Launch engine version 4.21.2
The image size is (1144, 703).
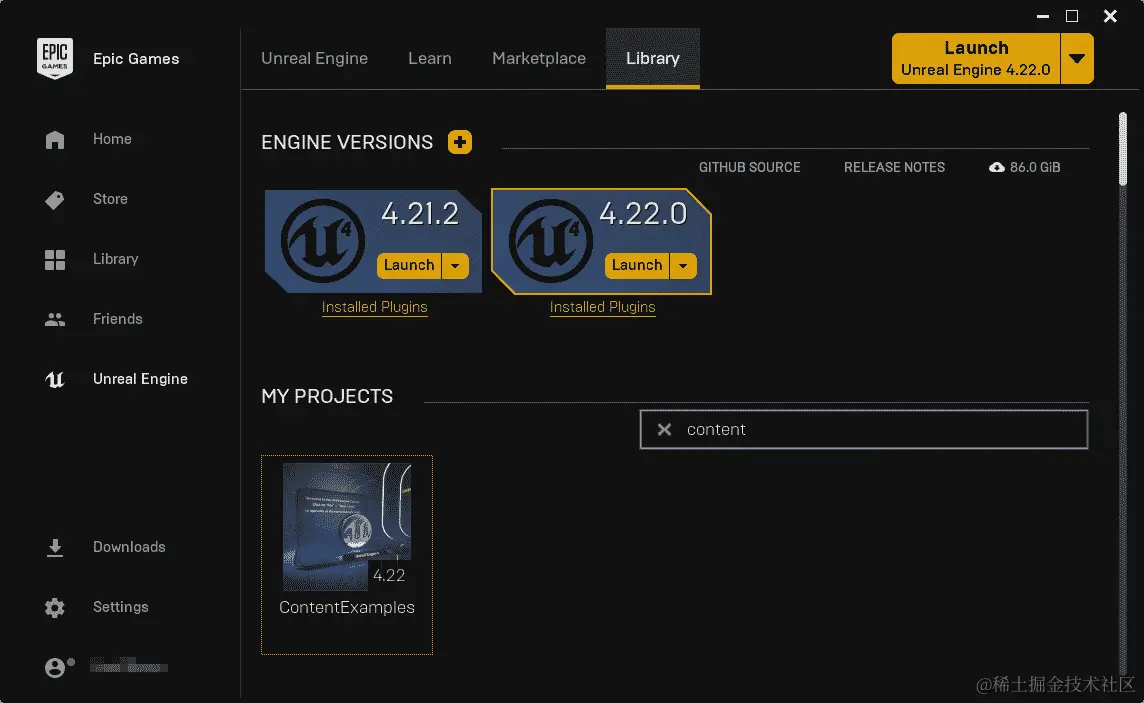point(409,265)
